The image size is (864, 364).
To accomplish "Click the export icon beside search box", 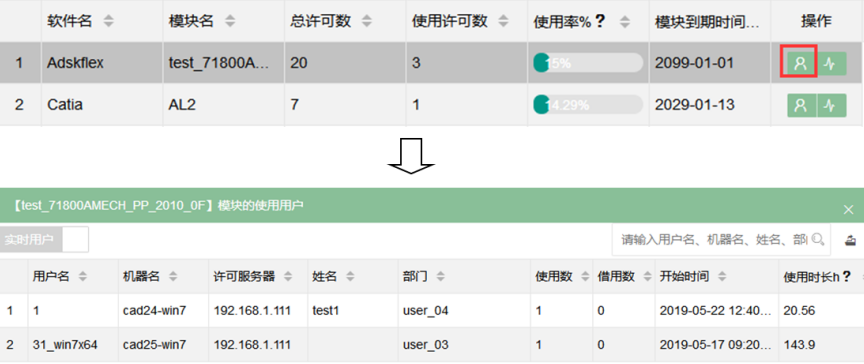I will [x=851, y=240].
